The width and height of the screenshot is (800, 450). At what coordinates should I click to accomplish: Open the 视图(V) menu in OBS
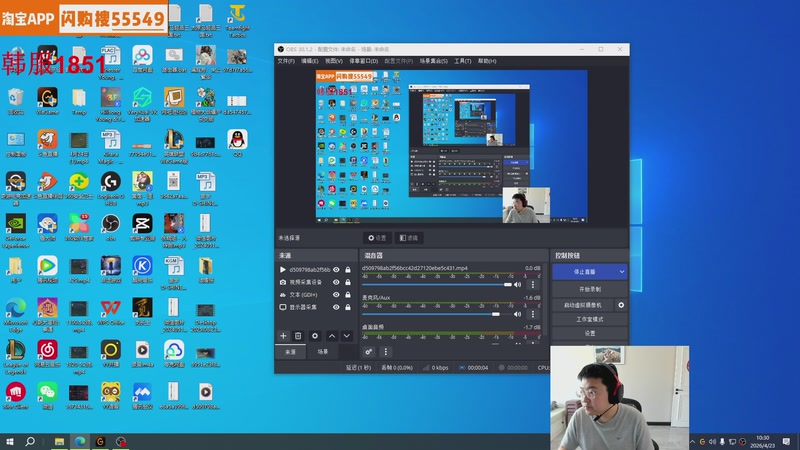[334, 61]
